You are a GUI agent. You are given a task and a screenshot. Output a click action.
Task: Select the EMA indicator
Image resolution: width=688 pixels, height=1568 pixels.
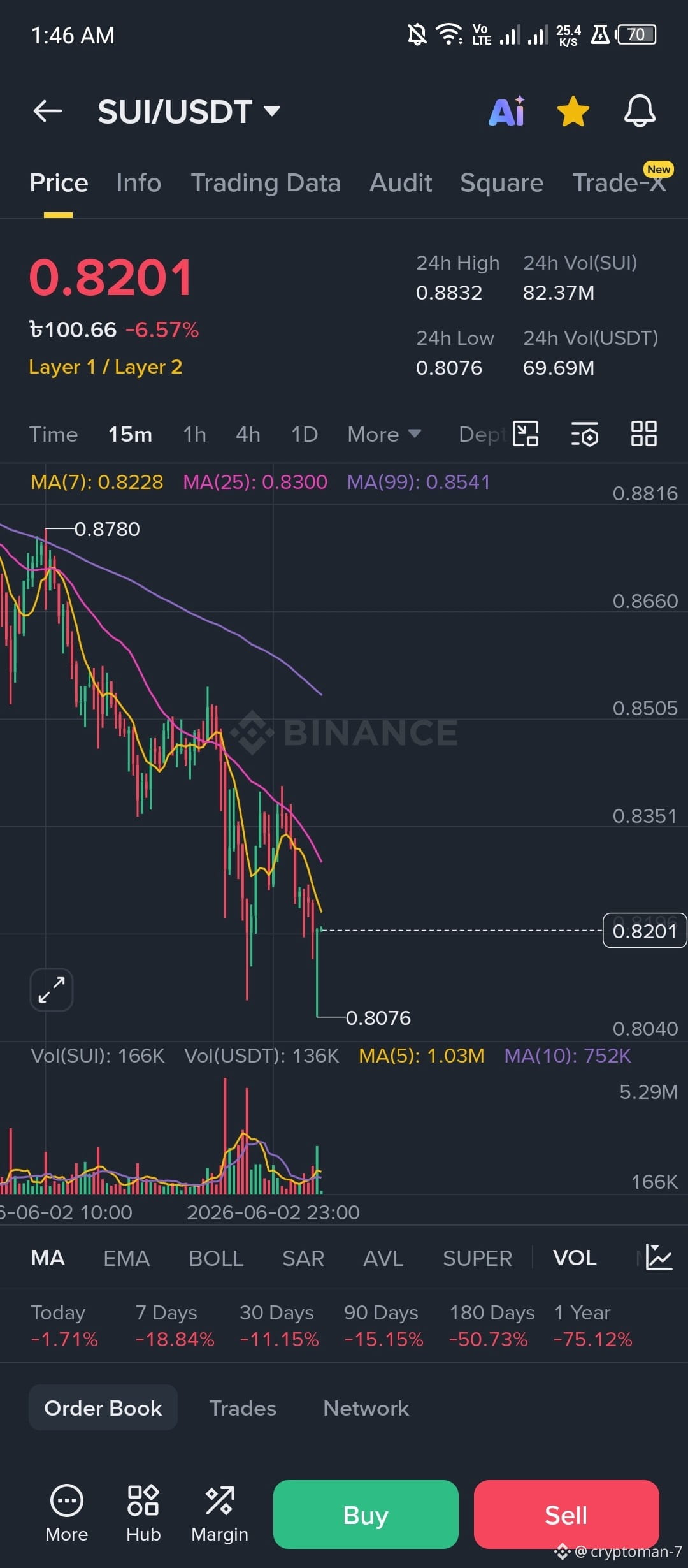tap(126, 1258)
